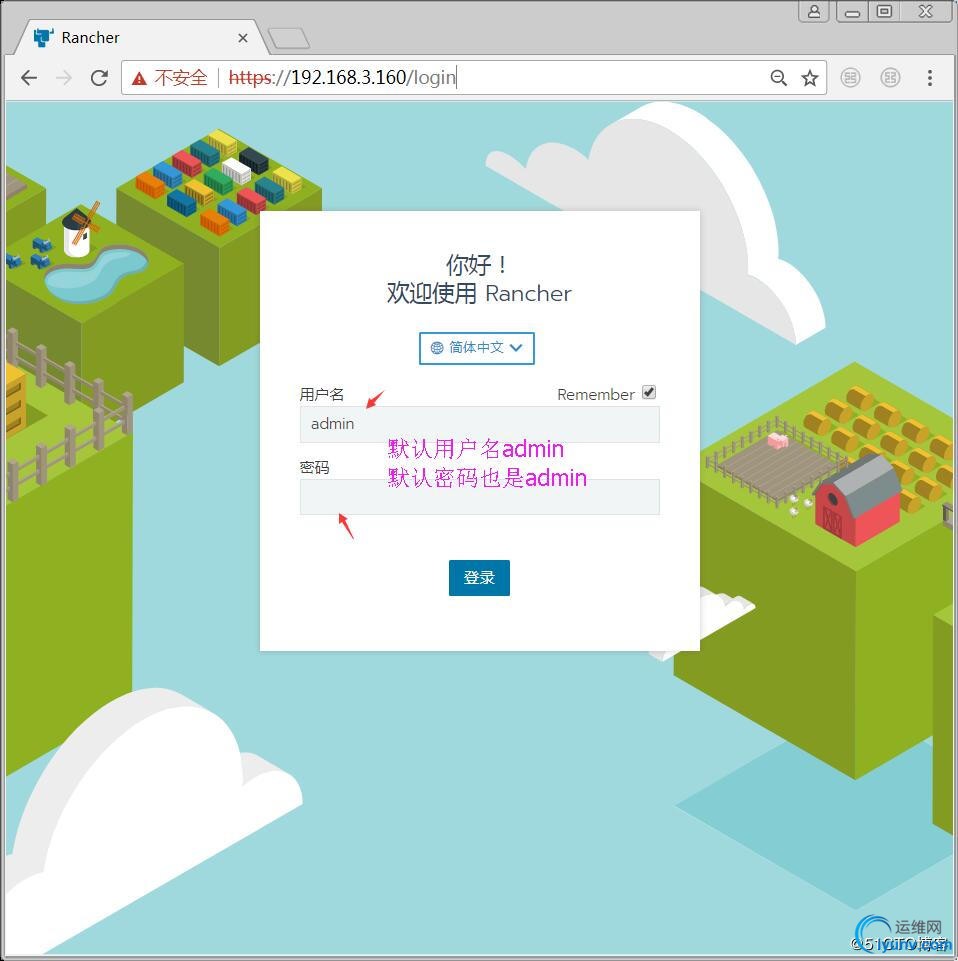Maximize the browser window
The height and width of the screenshot is (961, 958).
(884, 11)
